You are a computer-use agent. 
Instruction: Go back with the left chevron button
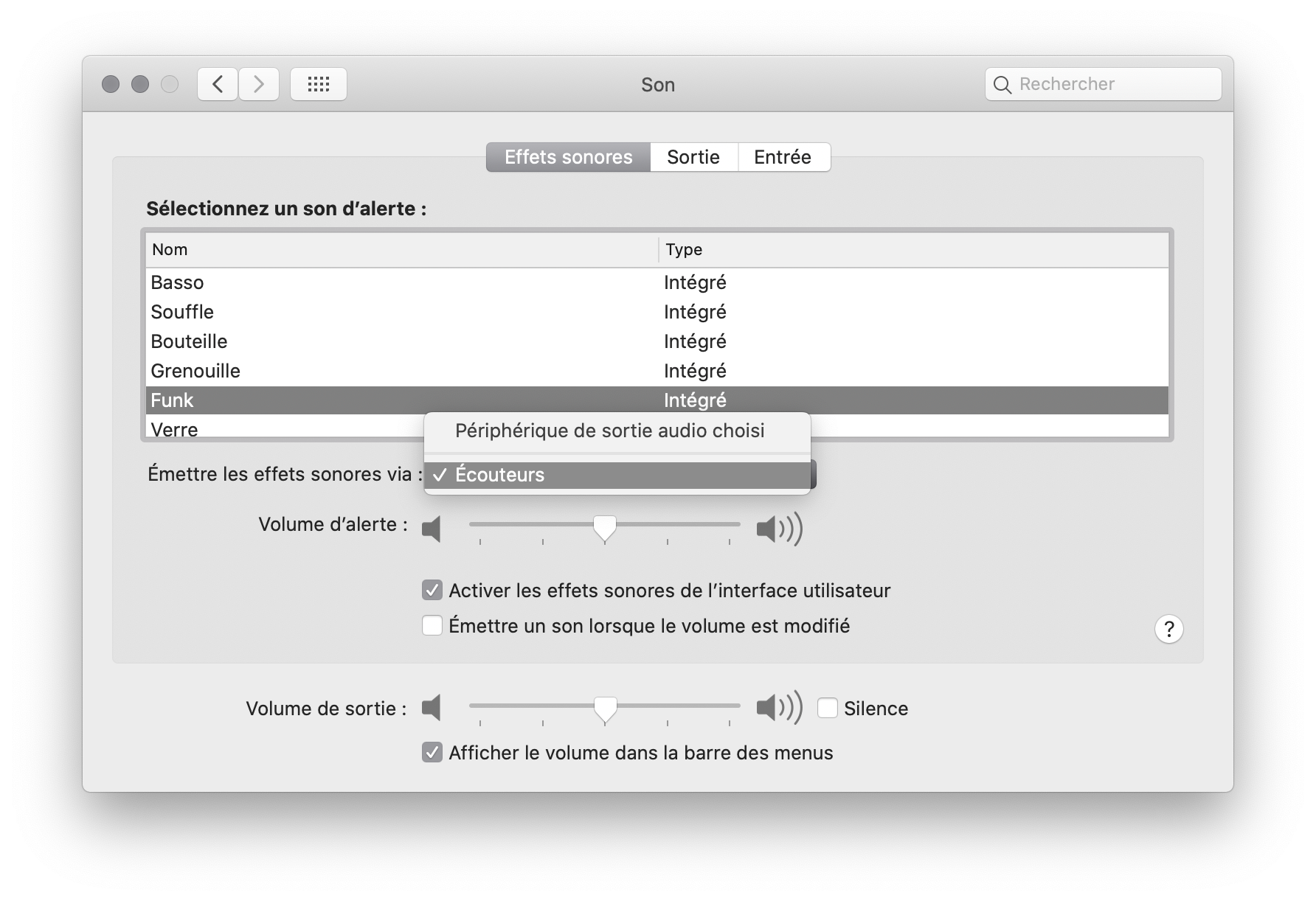(218, 84)
